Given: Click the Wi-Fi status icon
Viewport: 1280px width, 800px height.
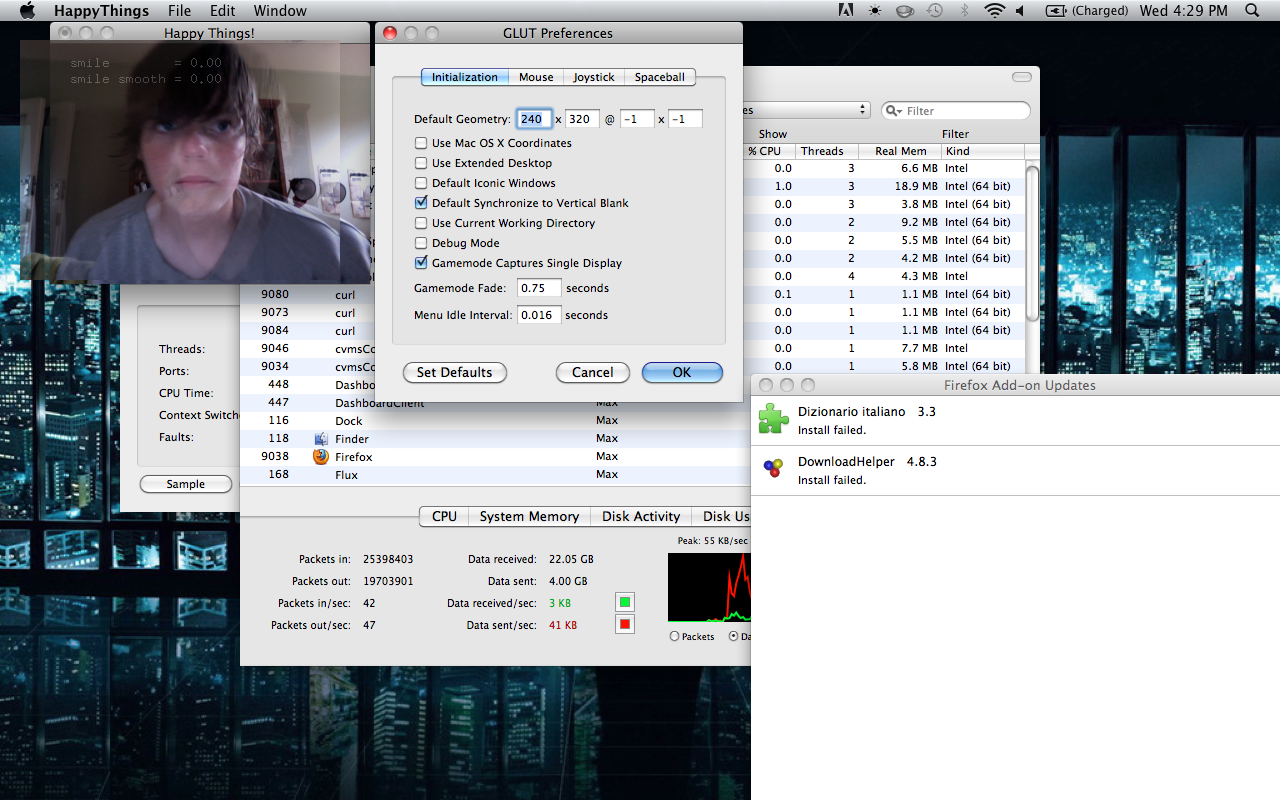Looking at the screenshot, I should (x=993, y=11).
